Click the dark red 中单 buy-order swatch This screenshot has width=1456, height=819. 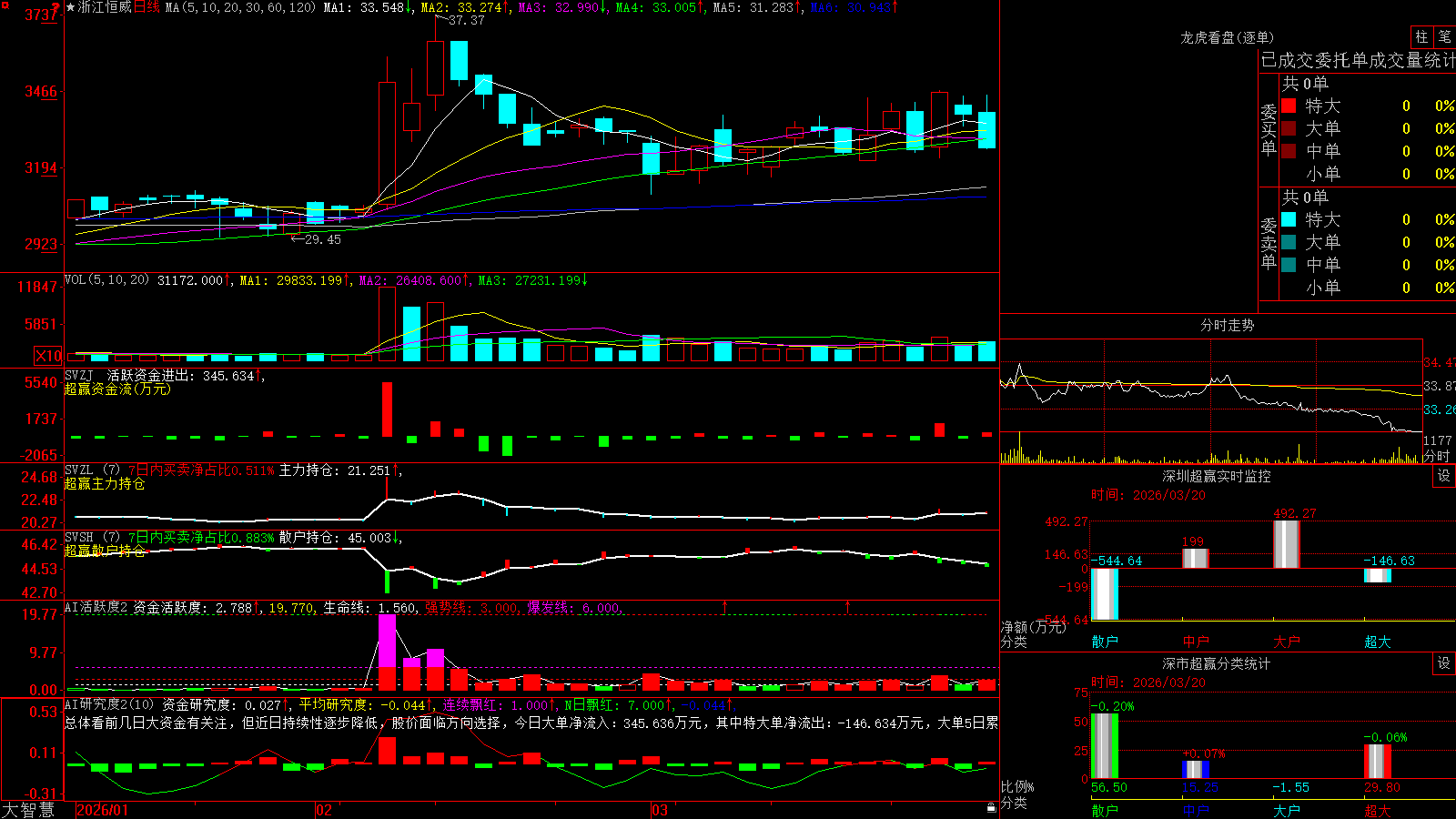pos(1289,151)
